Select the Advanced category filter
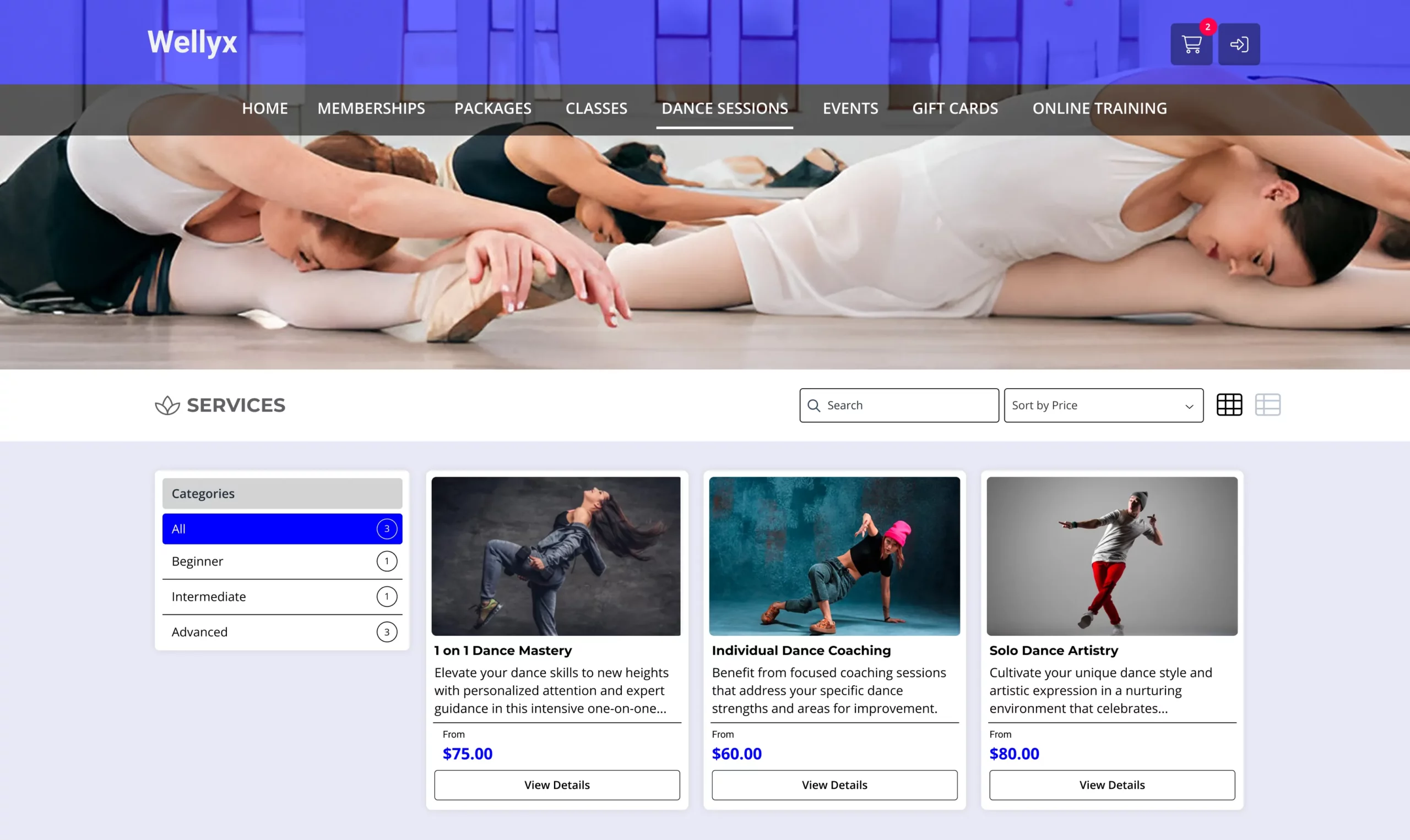 (282, 632)
